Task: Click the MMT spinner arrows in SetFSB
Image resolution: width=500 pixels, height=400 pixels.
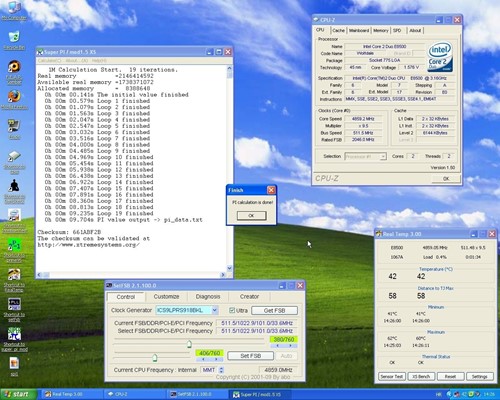Action: (x=221, y=370)
